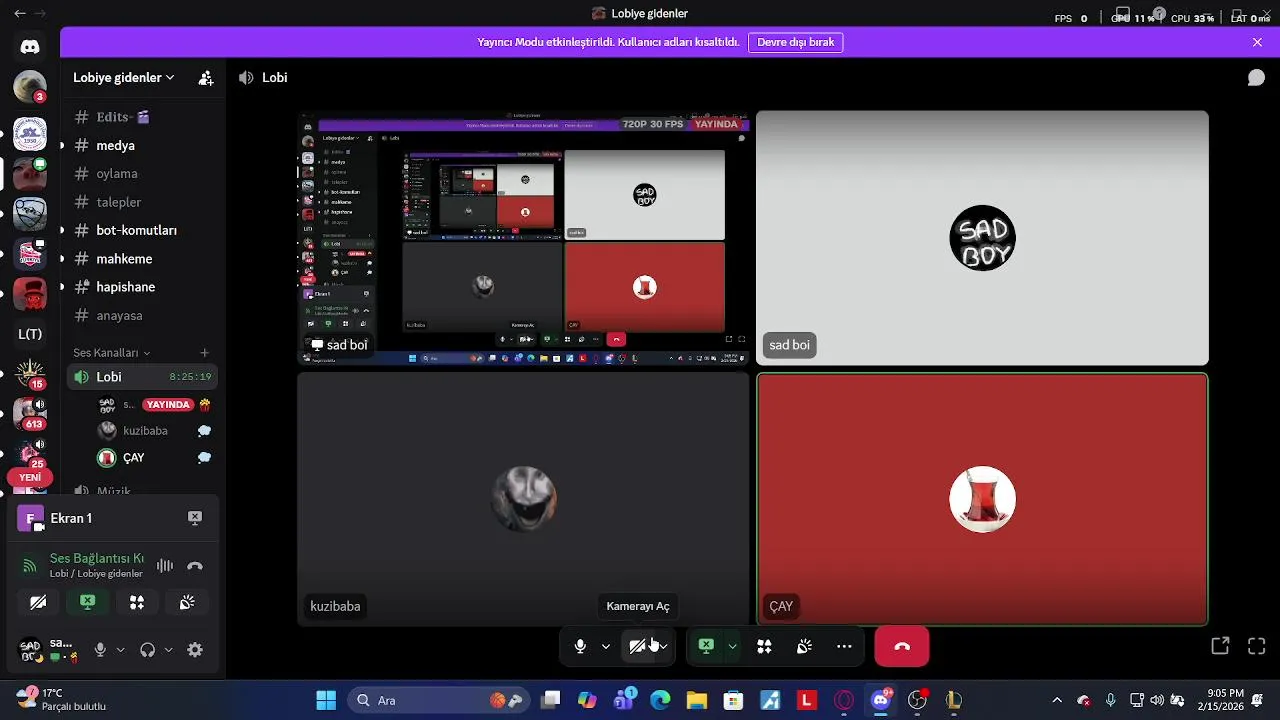The image size is (1280, 720).
Task: Open Opera GX browser in taskbar
Action: pyautogui.click(x=844, y=700)
